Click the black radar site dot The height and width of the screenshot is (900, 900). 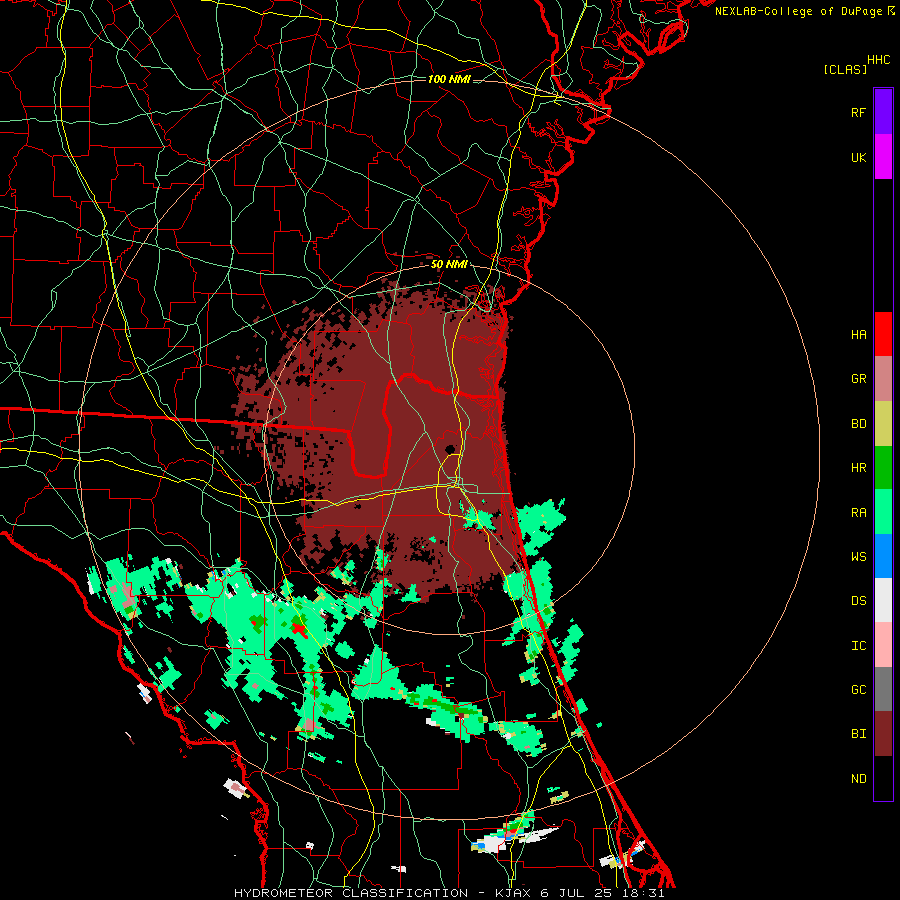tap(450, 448)
